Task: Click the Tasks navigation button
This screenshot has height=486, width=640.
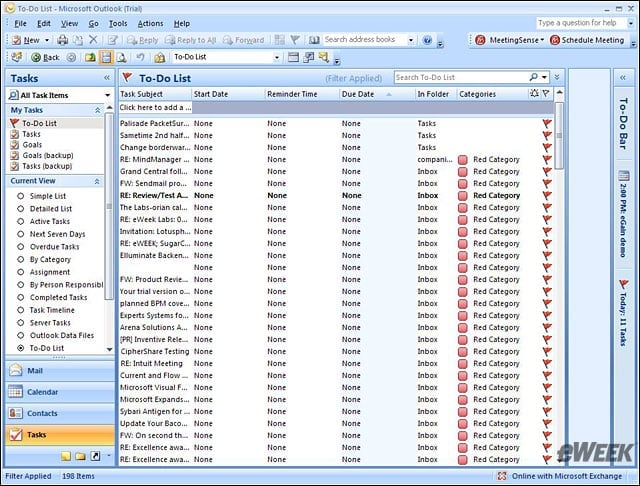Action: pyautogui.click(x=60, y=435)
